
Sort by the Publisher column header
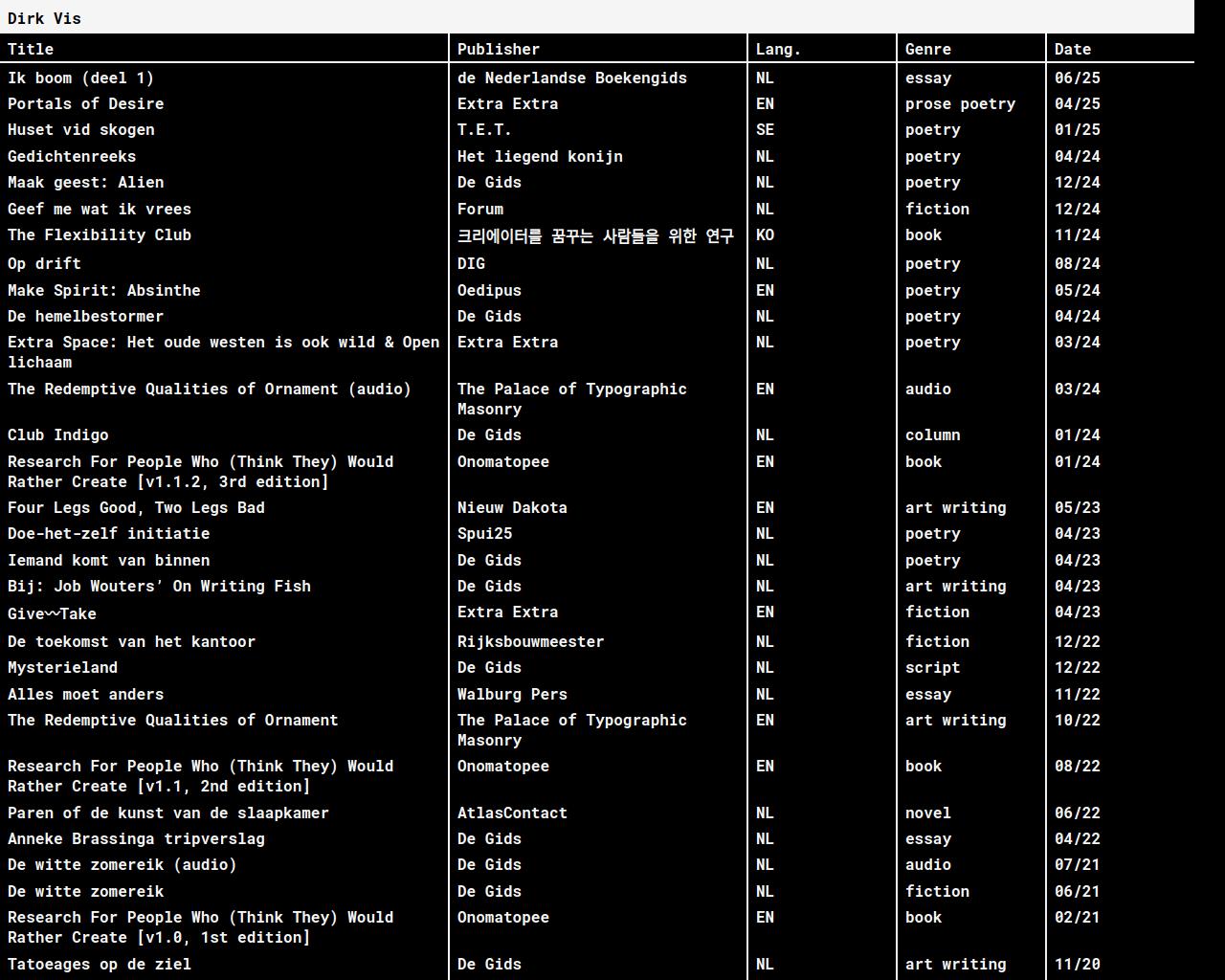[499, 49]
